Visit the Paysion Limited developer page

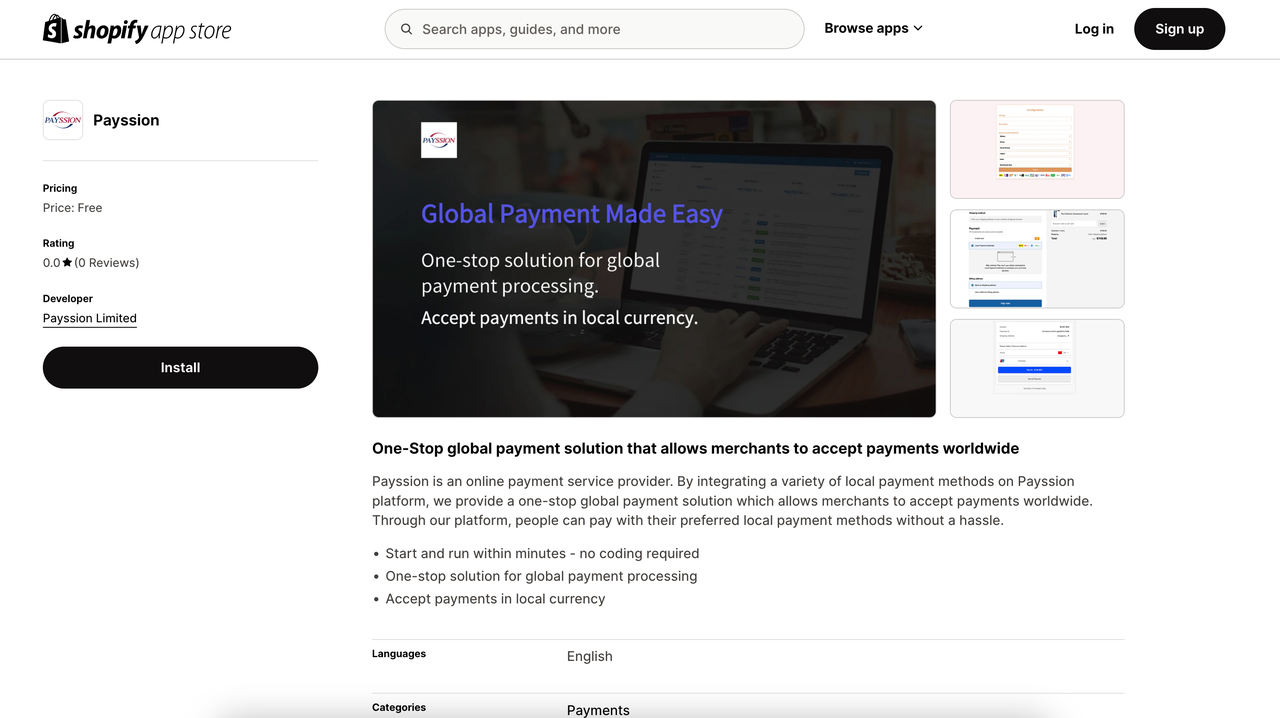(x=89, y=318)
